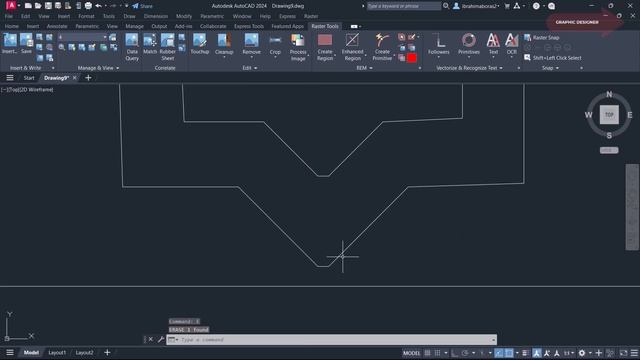Click the search magnifier icon in the title bar

[446, 6]
